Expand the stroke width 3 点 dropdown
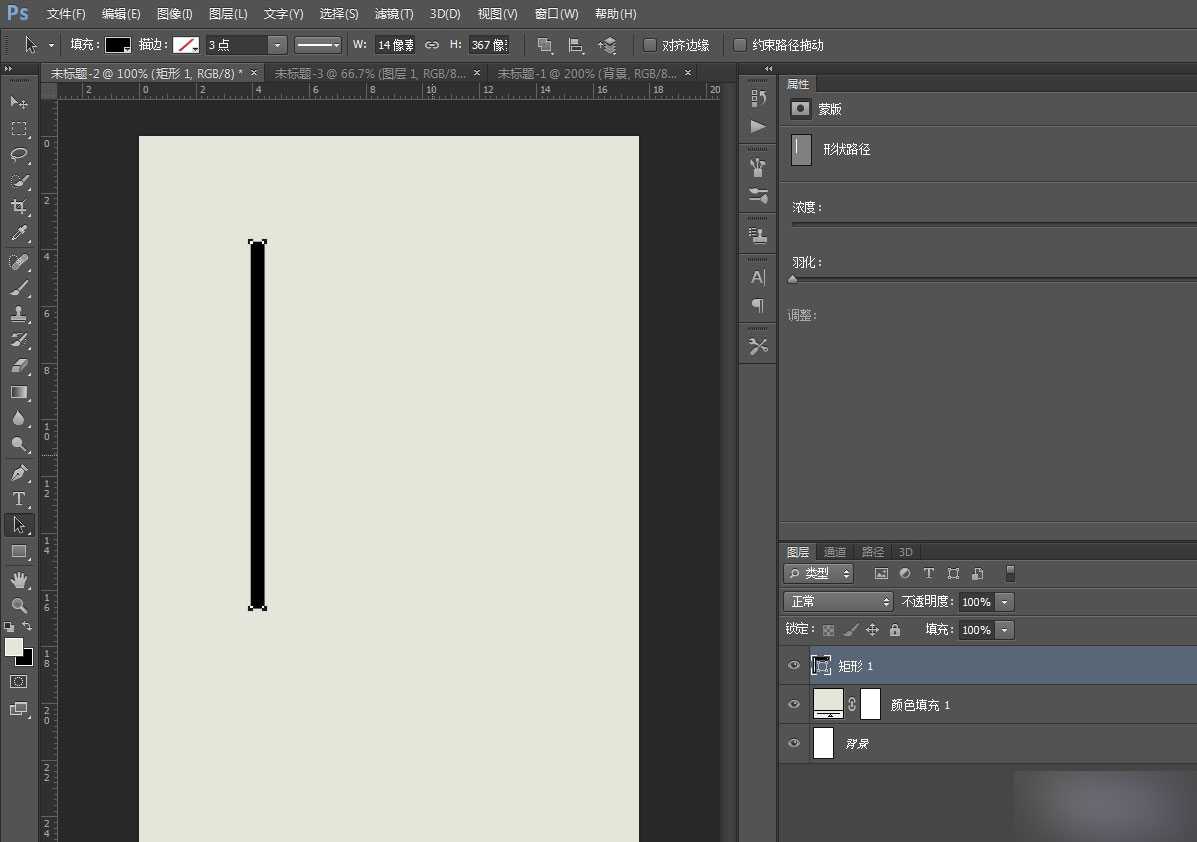This screenshot has width=1197, height=842. pyautogui.click(x=277, y=45)
